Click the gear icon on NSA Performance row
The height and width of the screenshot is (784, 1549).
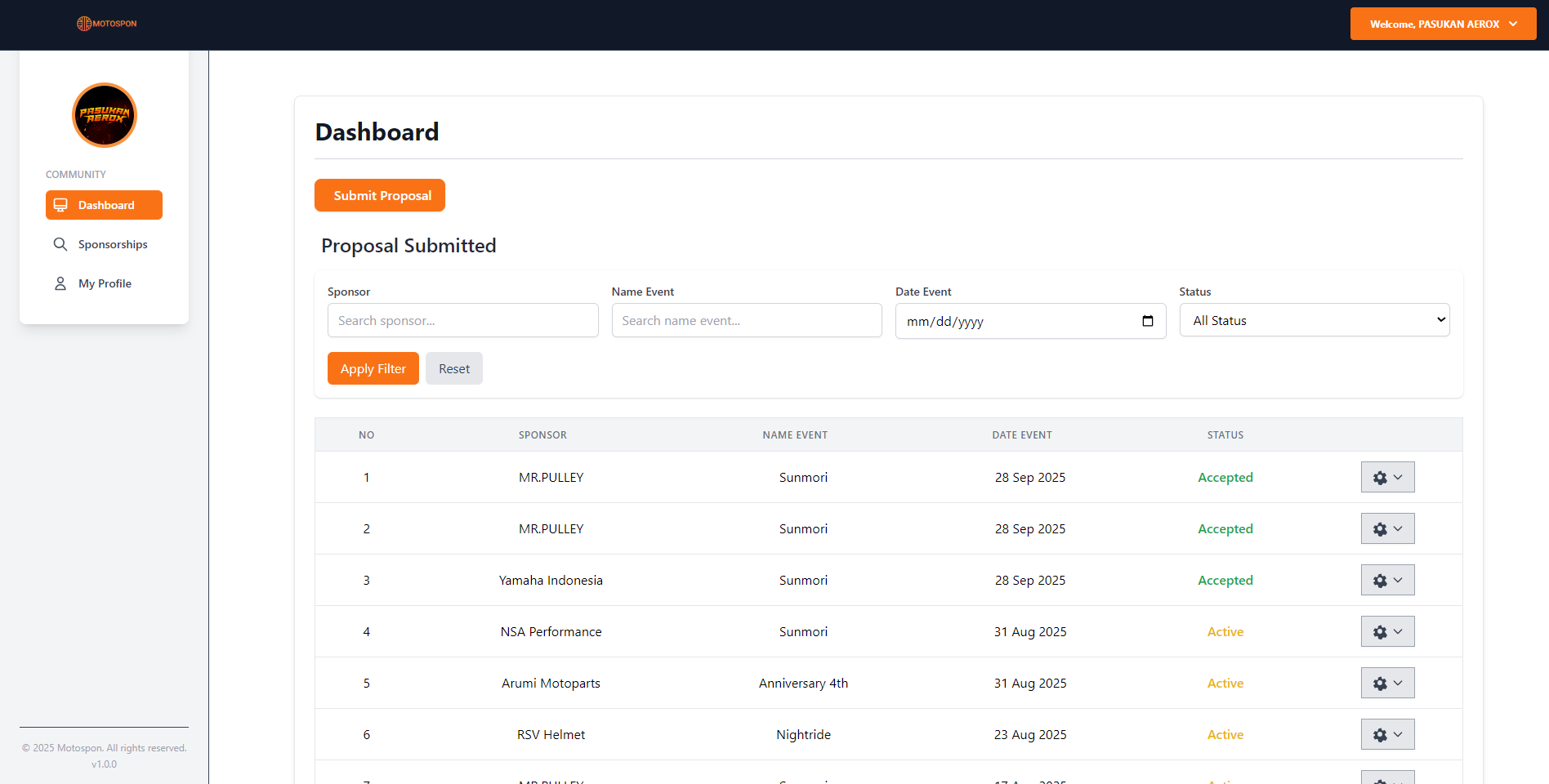[x=1381, y=631]
